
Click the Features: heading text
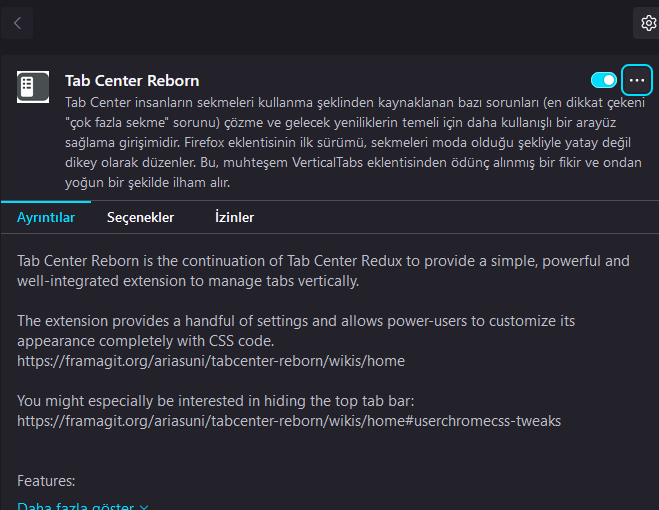coord(46,481)
